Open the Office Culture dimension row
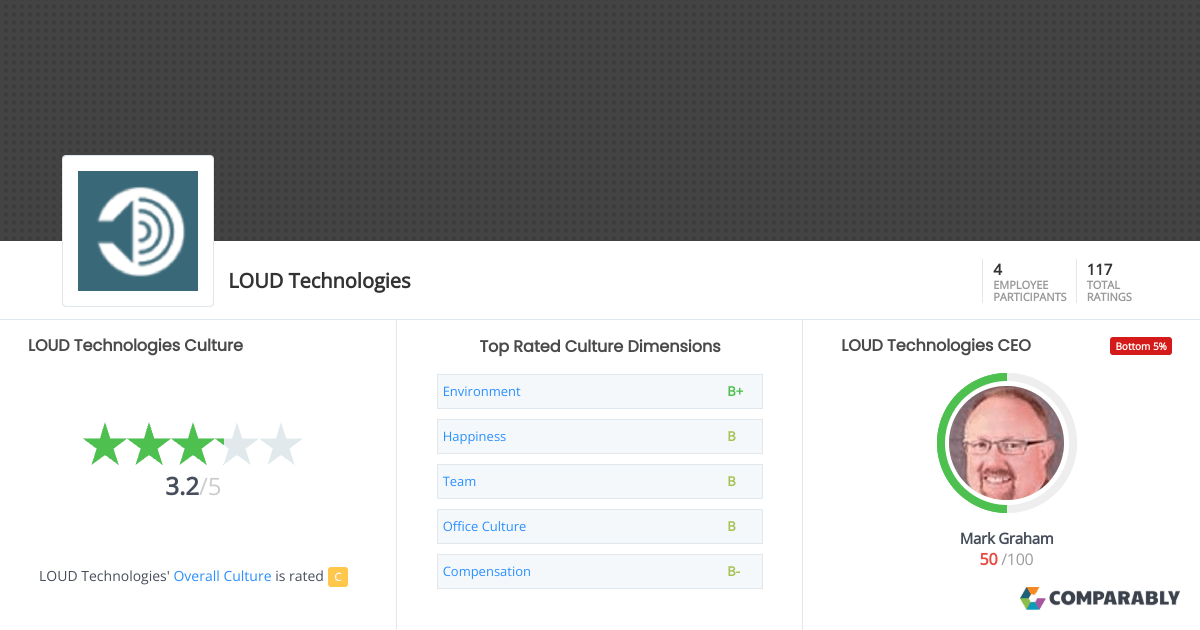 600,526
